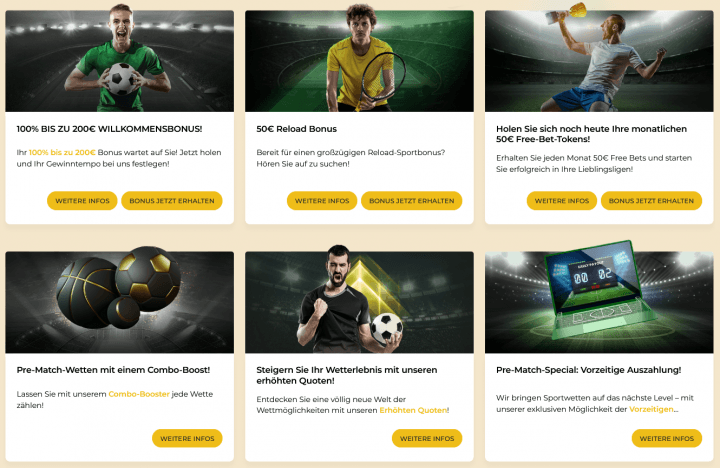Click Weitere Infos under 50€ Reload Bonus
Image resolution: width=720 pixels, height=468 pixels.
pyautogui.click(x=322, y=201)
